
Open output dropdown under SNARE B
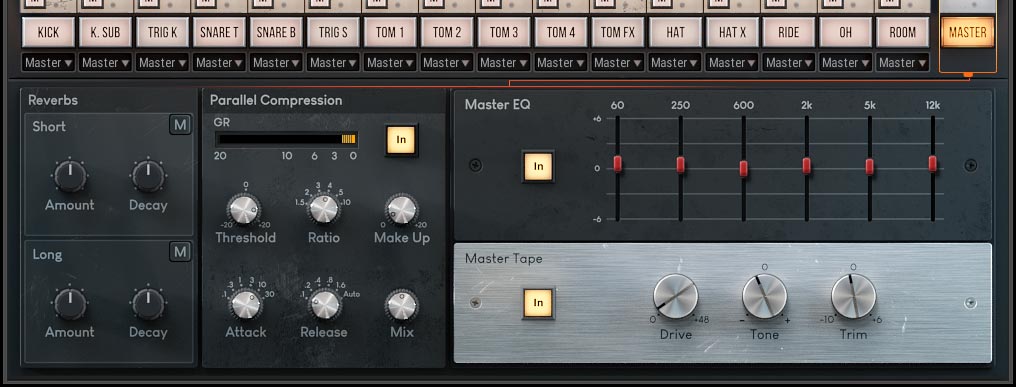coord(276,63)
